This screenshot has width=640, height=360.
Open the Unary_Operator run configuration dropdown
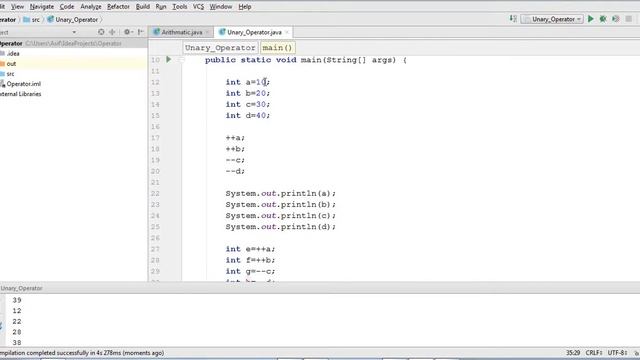pyautogui.click(x=552, y=19)
